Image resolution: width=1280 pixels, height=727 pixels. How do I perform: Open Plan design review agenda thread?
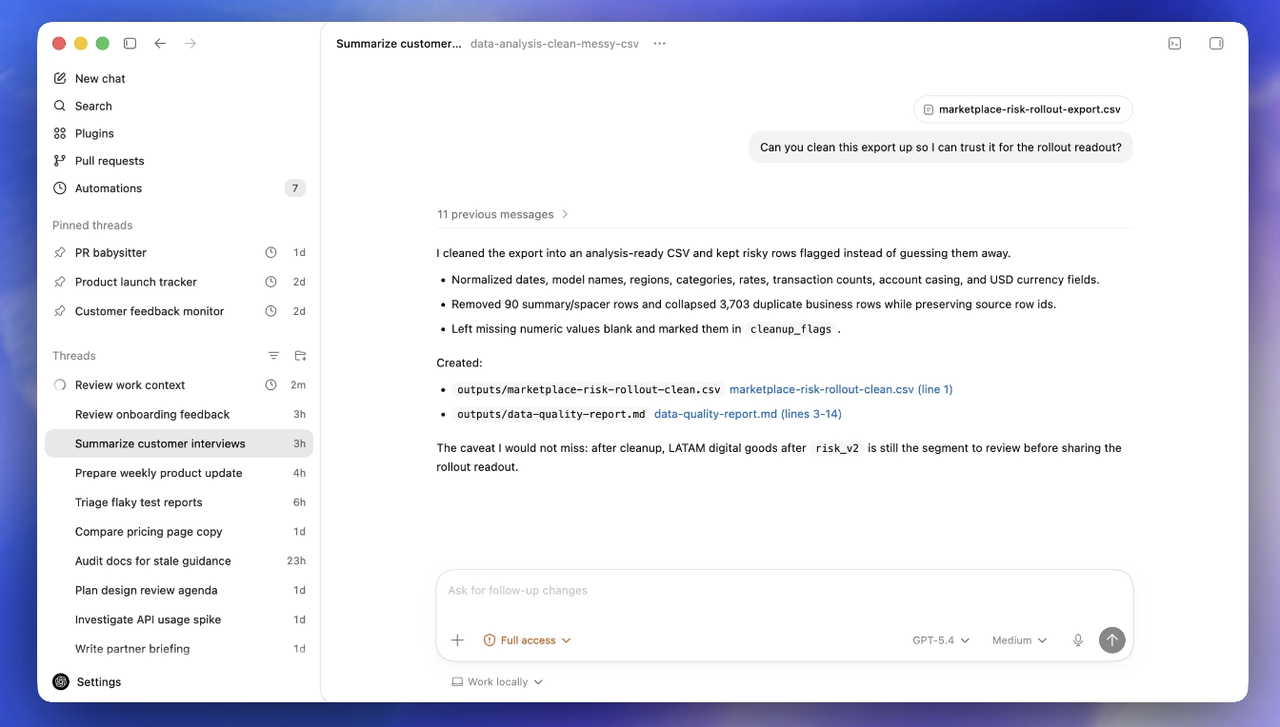179,590
